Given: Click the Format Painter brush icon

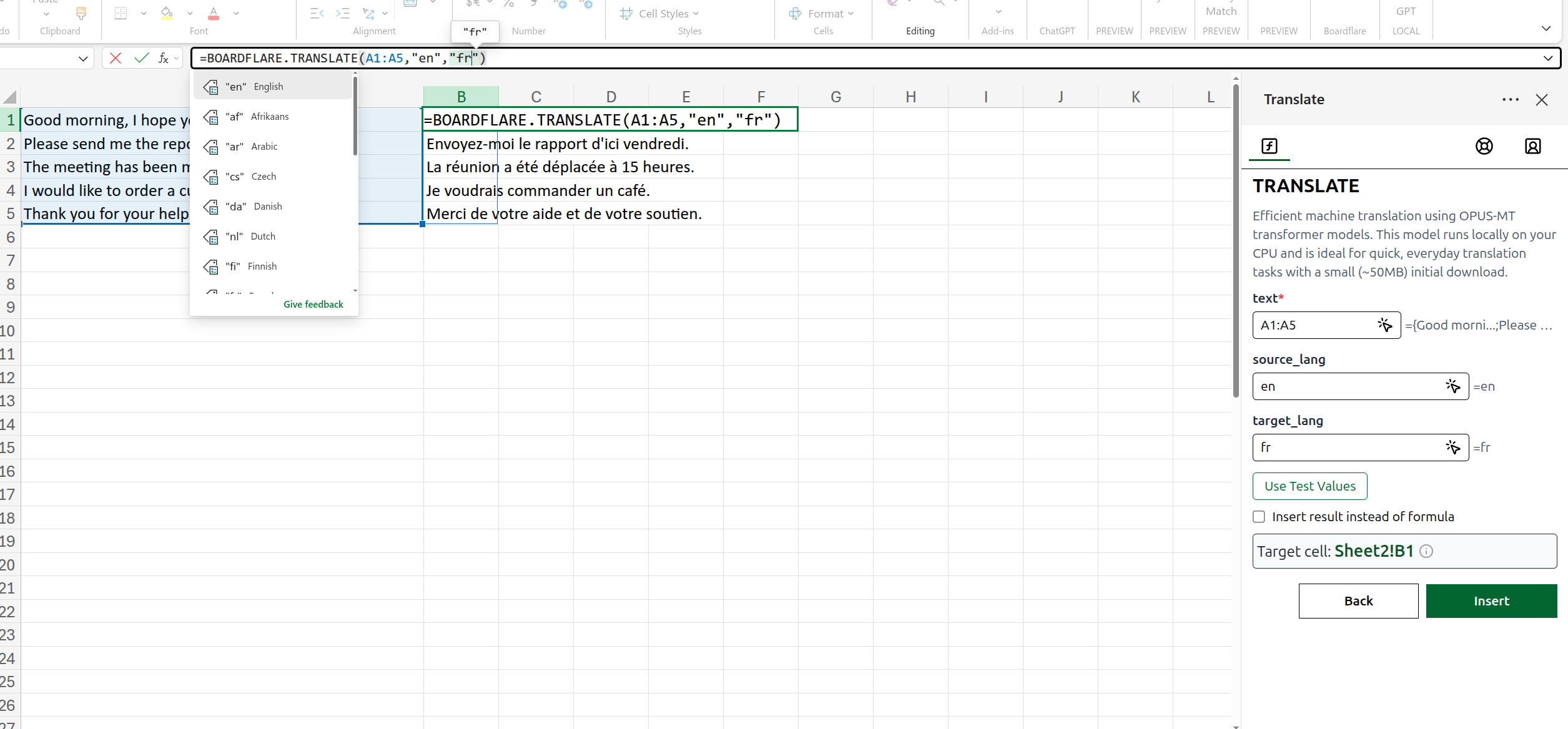Looking at the screenshot, I should pos(81,12).
